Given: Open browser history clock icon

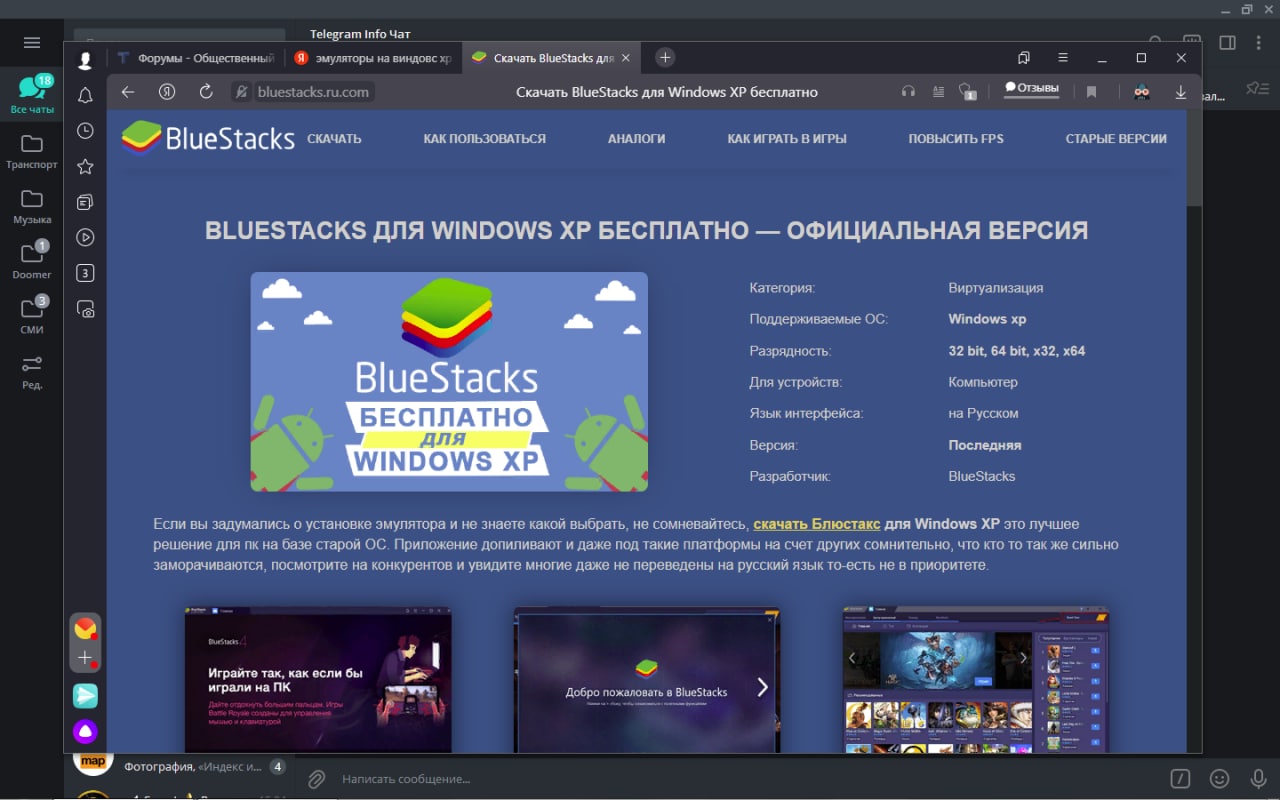Looking at the screenshot, I should [x=85, y=130].
